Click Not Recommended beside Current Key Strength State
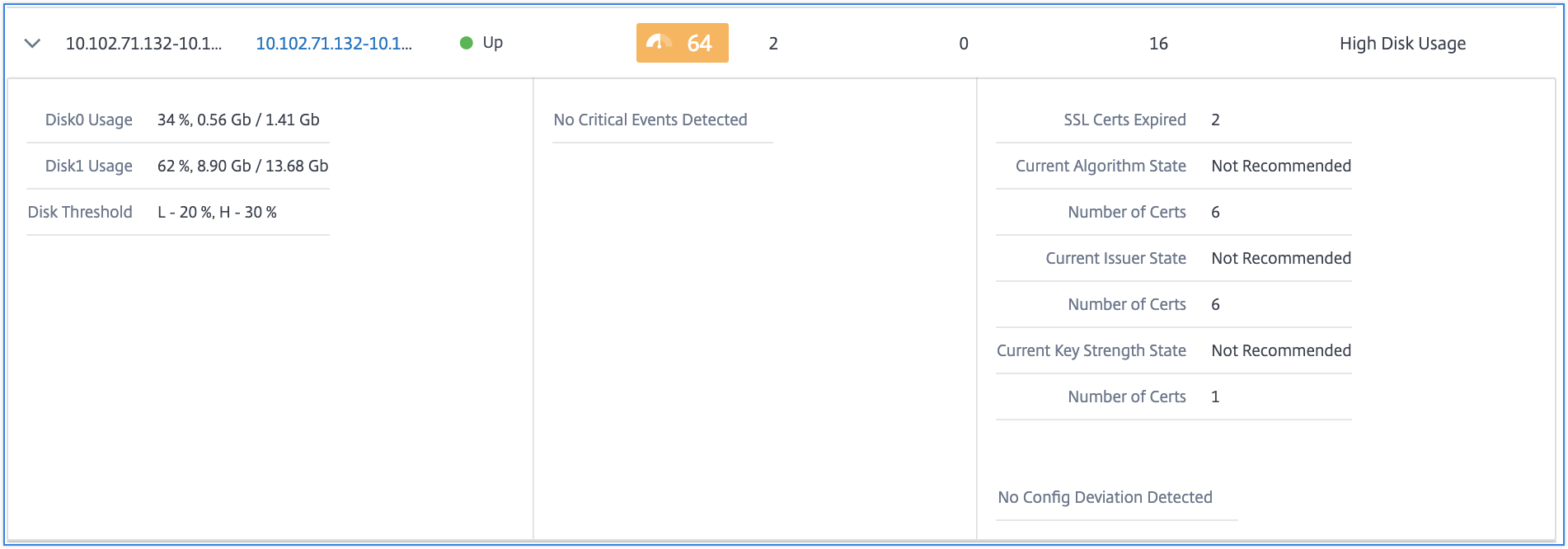 click(1281, 350)
